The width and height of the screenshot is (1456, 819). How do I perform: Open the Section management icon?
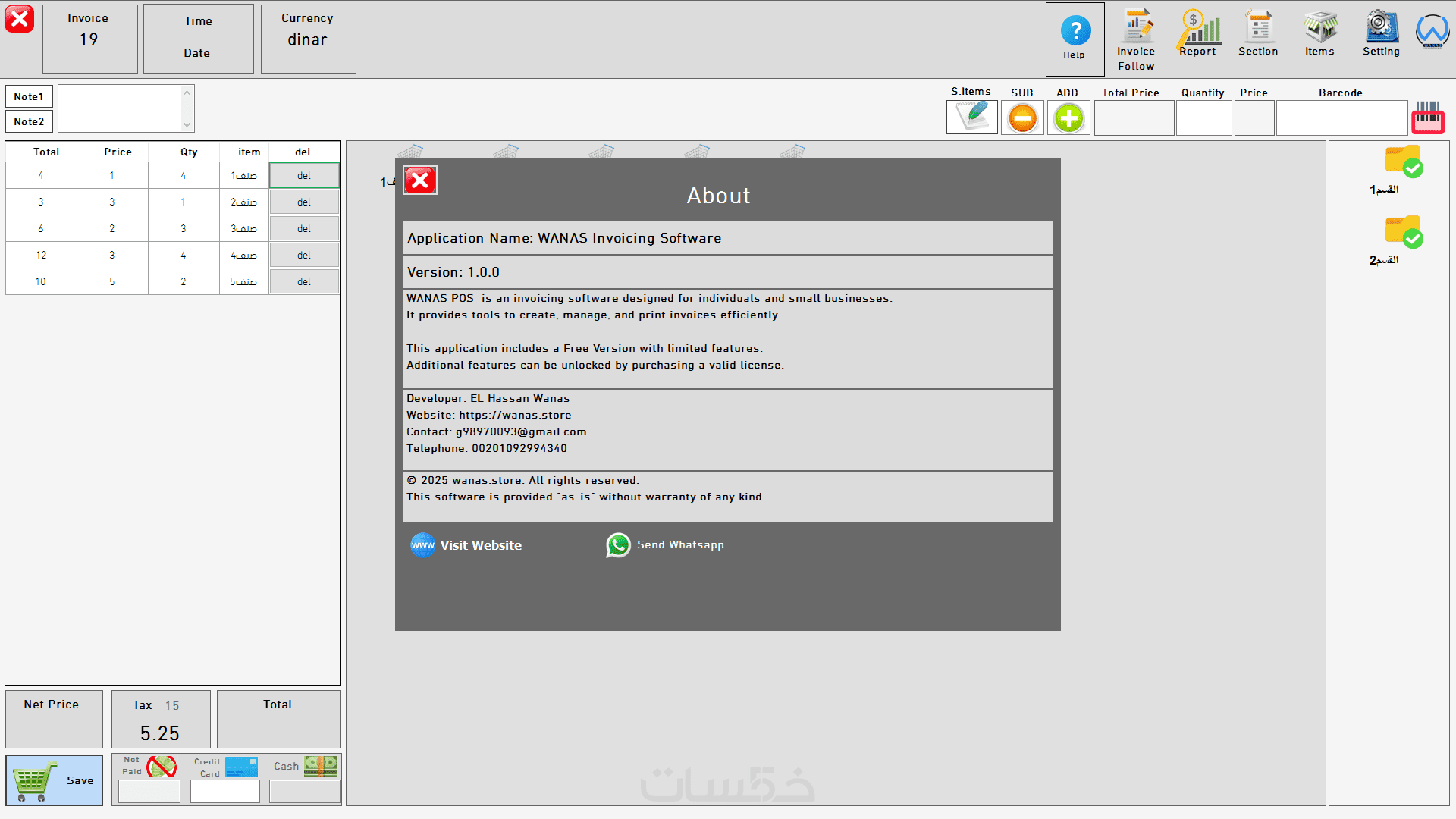coord(1259,27)
